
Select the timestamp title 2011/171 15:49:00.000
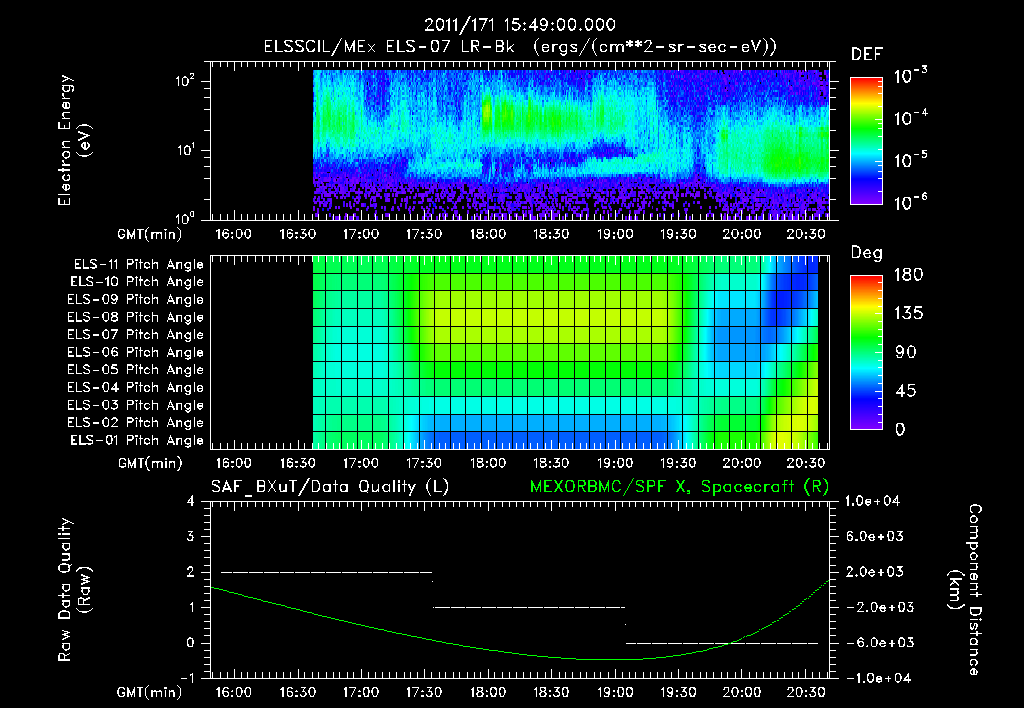coord(520,25)
